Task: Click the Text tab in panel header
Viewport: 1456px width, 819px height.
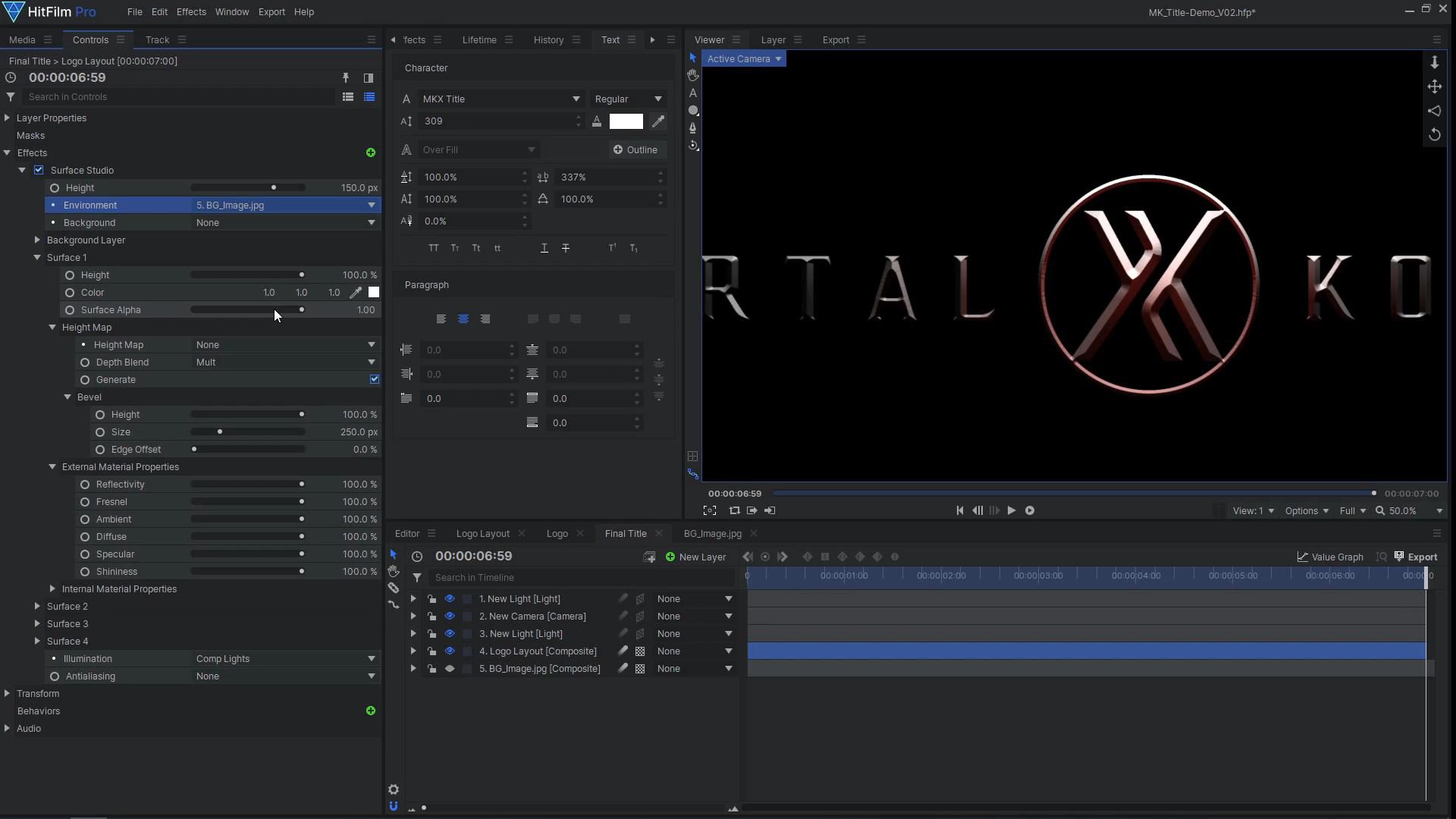Action: click(x=610, y=39)
